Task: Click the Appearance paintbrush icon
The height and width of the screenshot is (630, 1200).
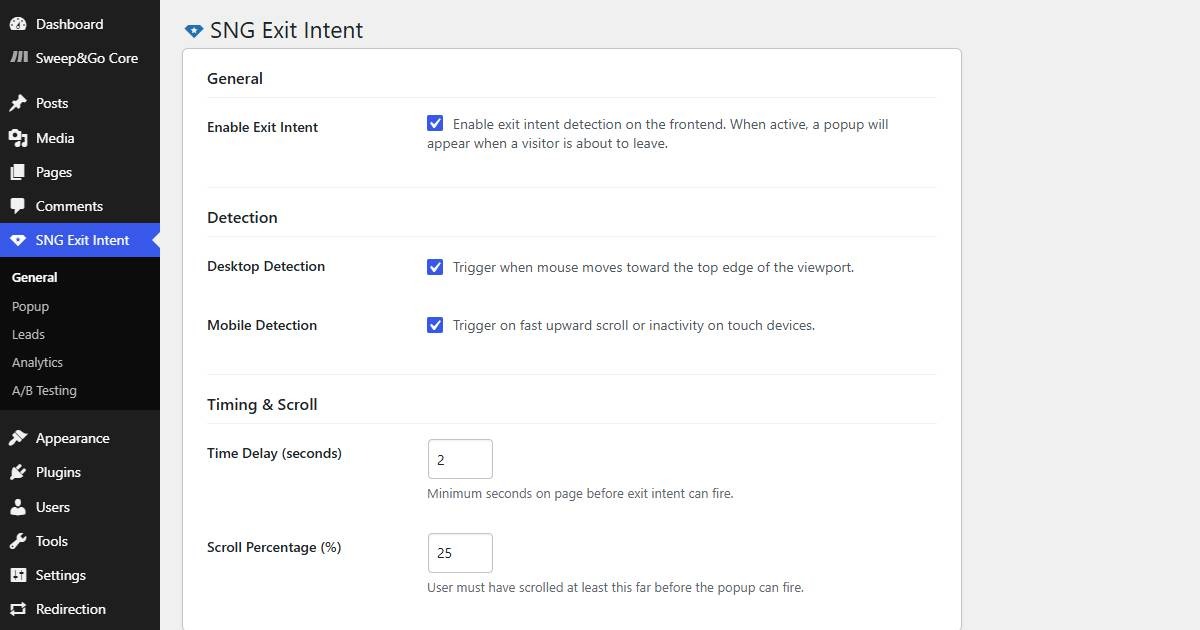Action: coord(18,438)
